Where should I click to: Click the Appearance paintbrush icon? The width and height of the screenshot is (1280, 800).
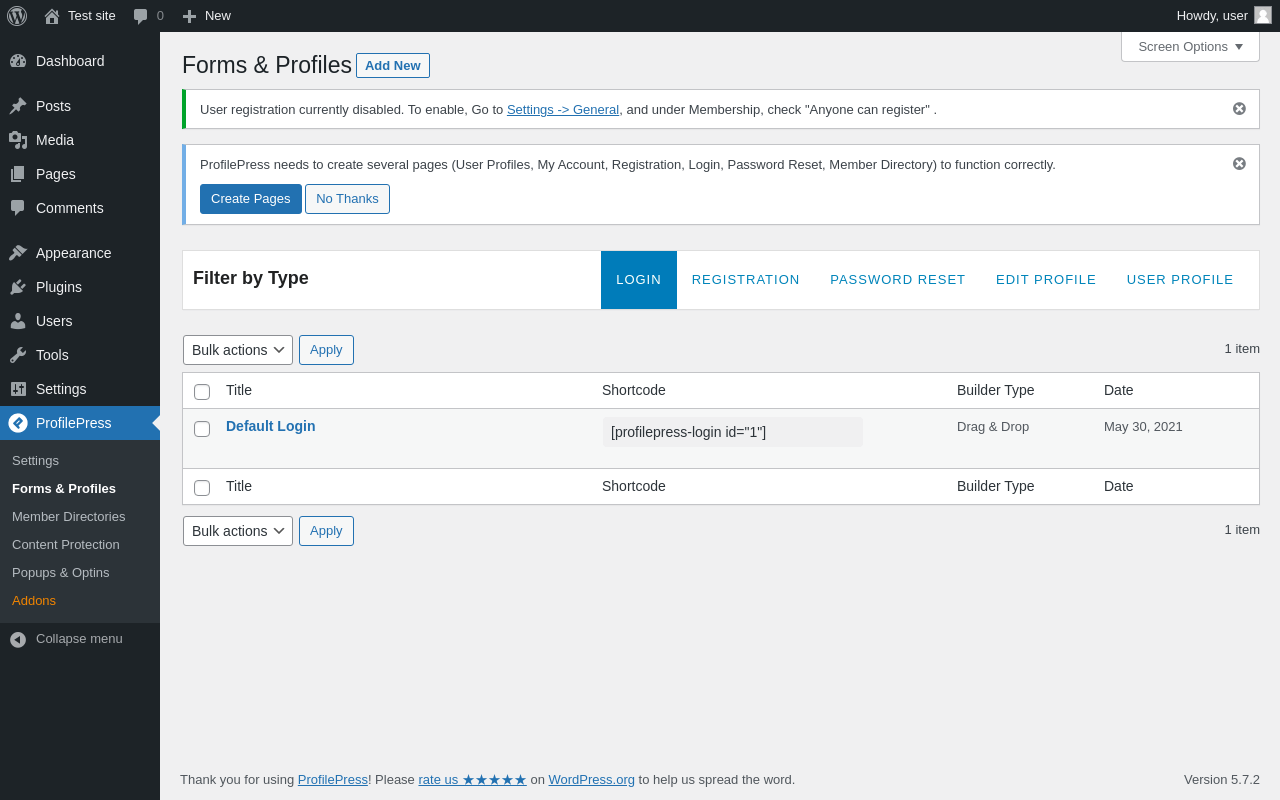(18, 253)
